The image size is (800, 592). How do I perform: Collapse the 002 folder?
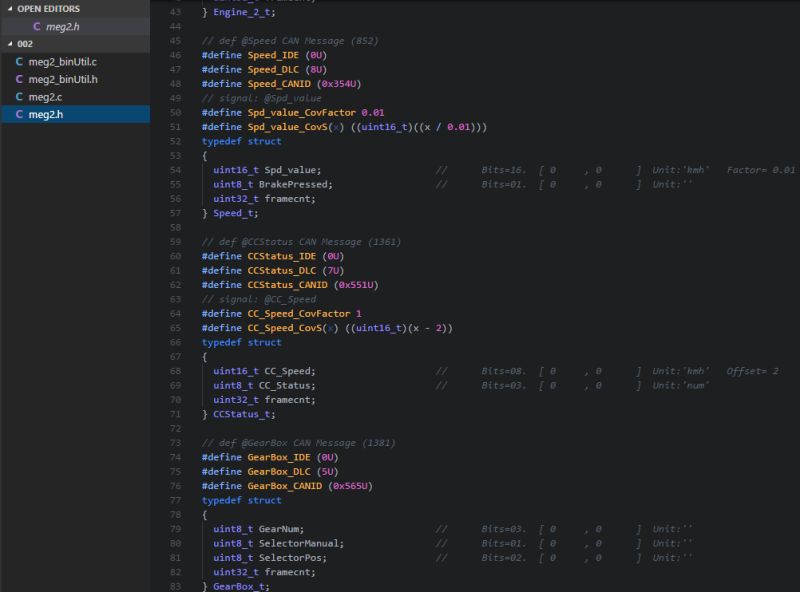[x=8, y=44]
